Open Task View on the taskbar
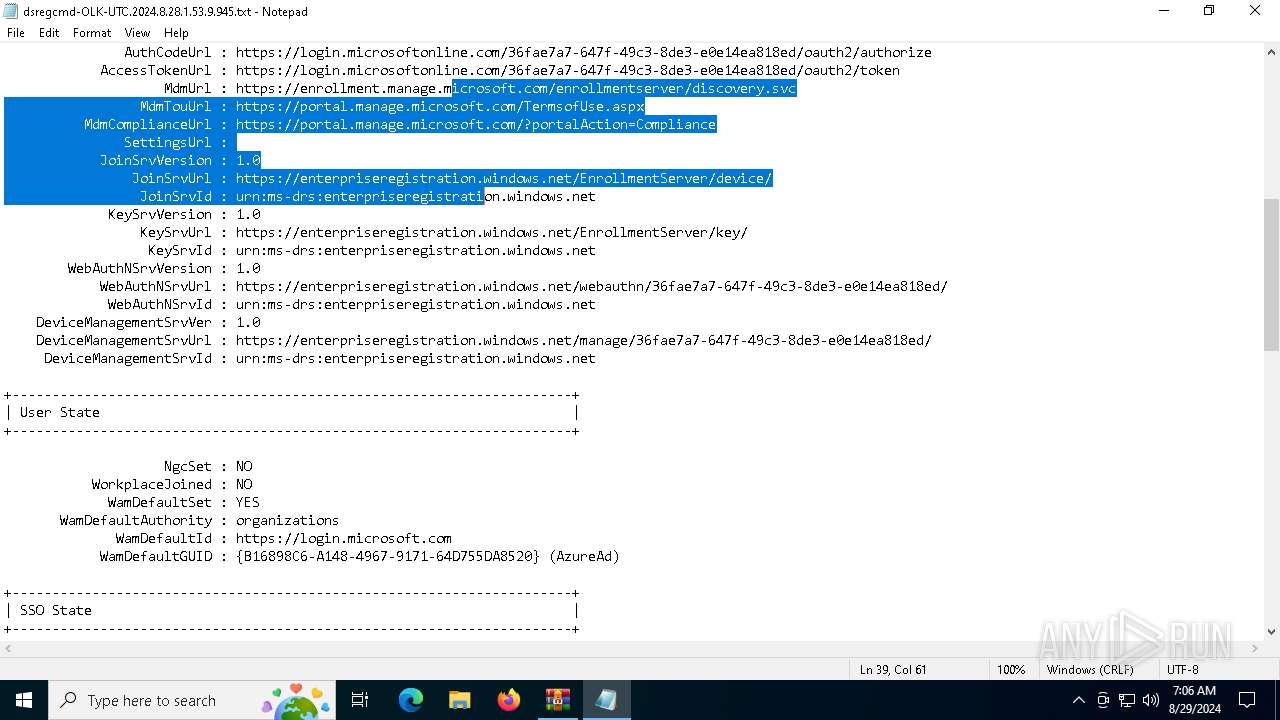 pyautogui.click(x=360, y=700)
